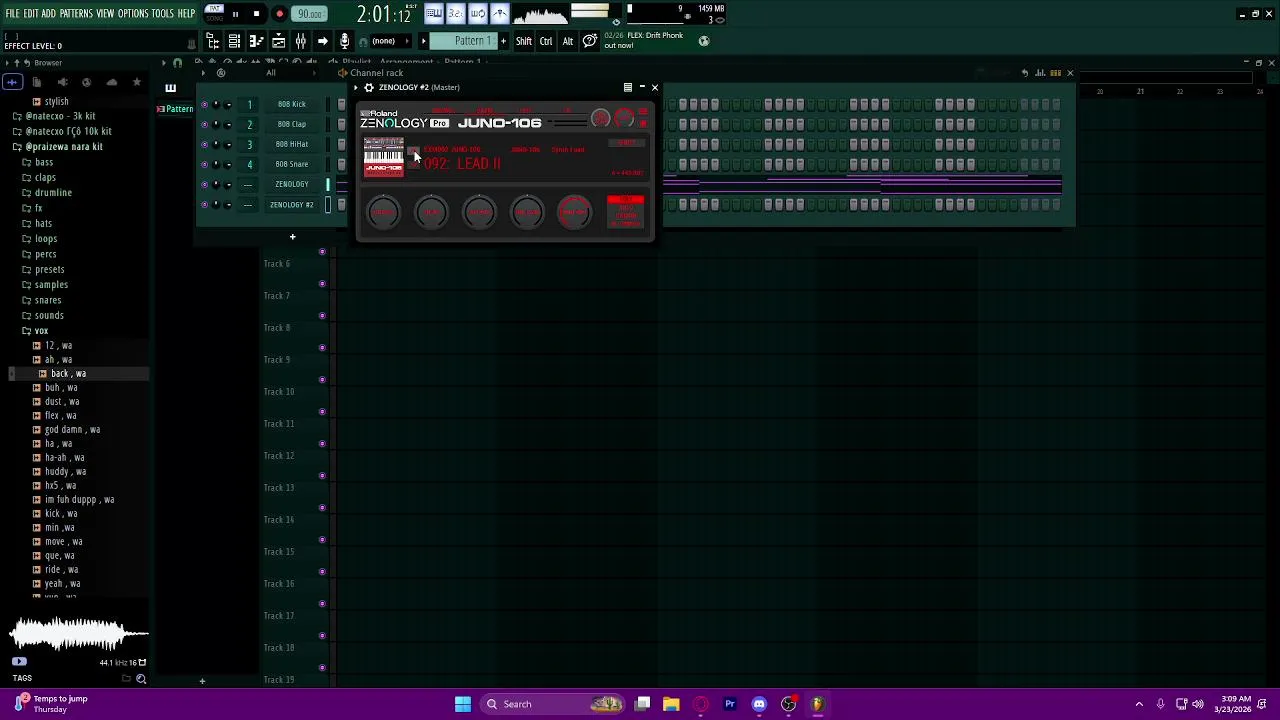This screenshot has height=720, width=1280.
Task: Select the ZENOLOGY #2 channel button
Action: coord(292,204)
